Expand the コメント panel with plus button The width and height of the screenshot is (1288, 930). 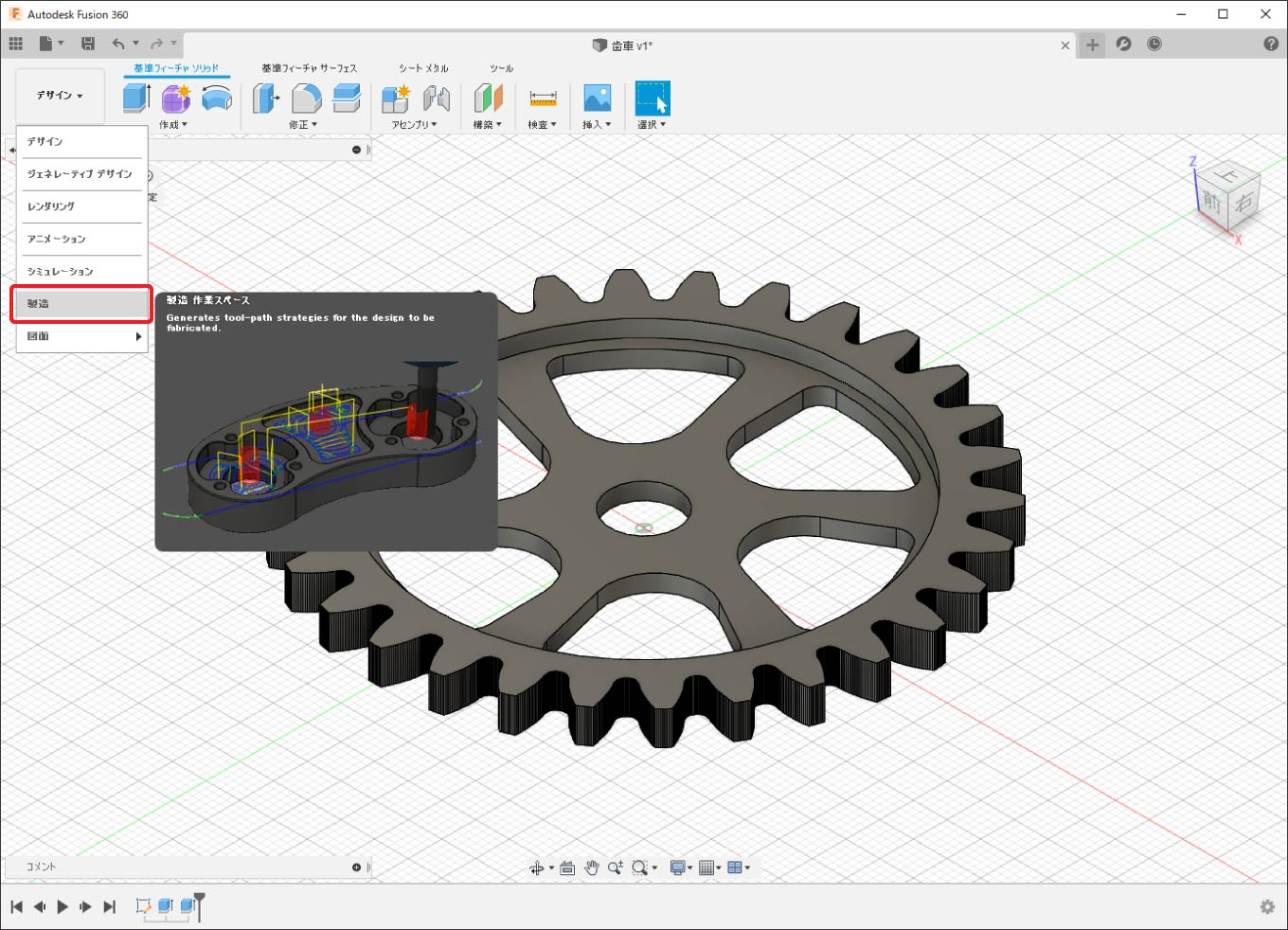click(356, 867)
